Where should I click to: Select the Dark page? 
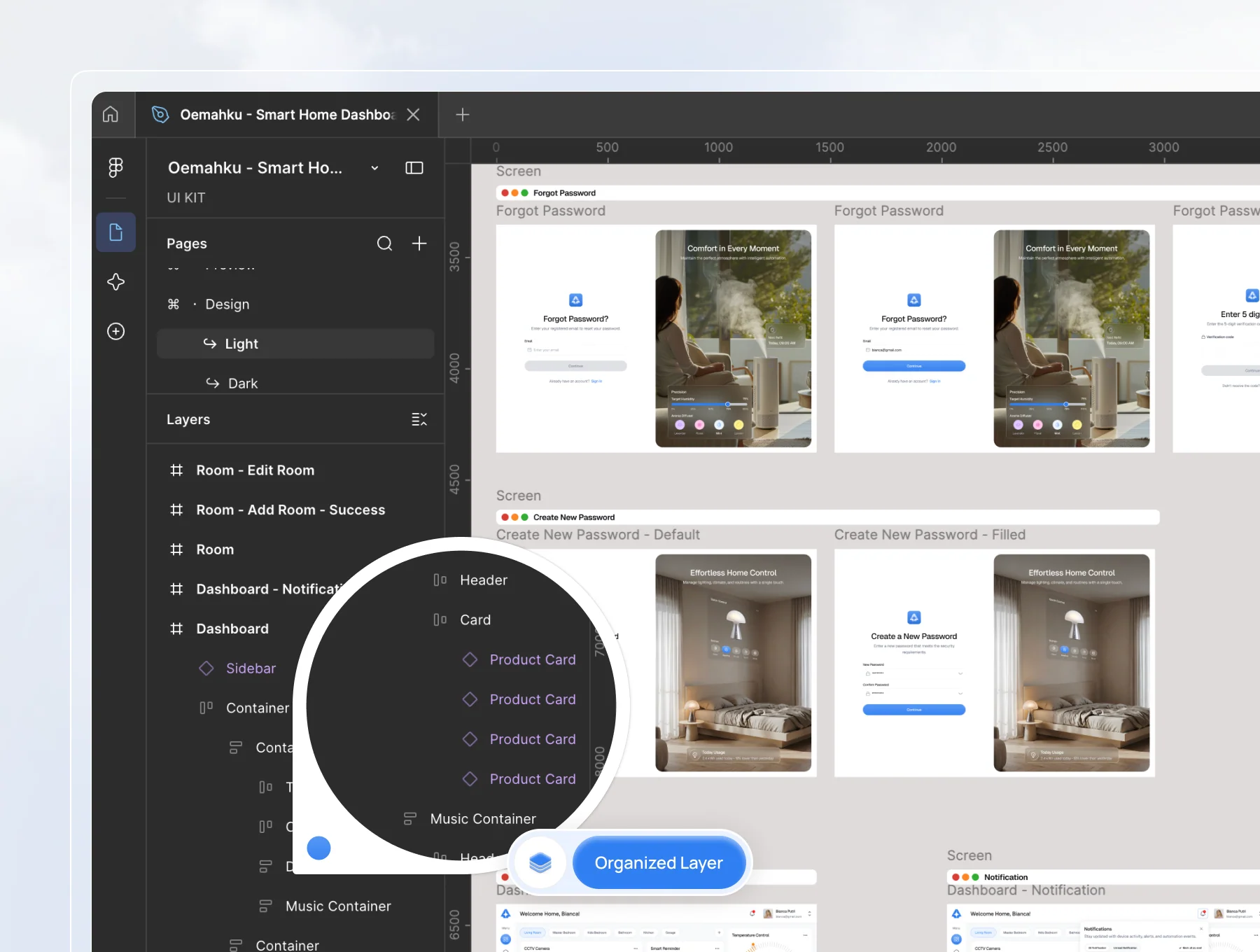click(x=243, y=384)
